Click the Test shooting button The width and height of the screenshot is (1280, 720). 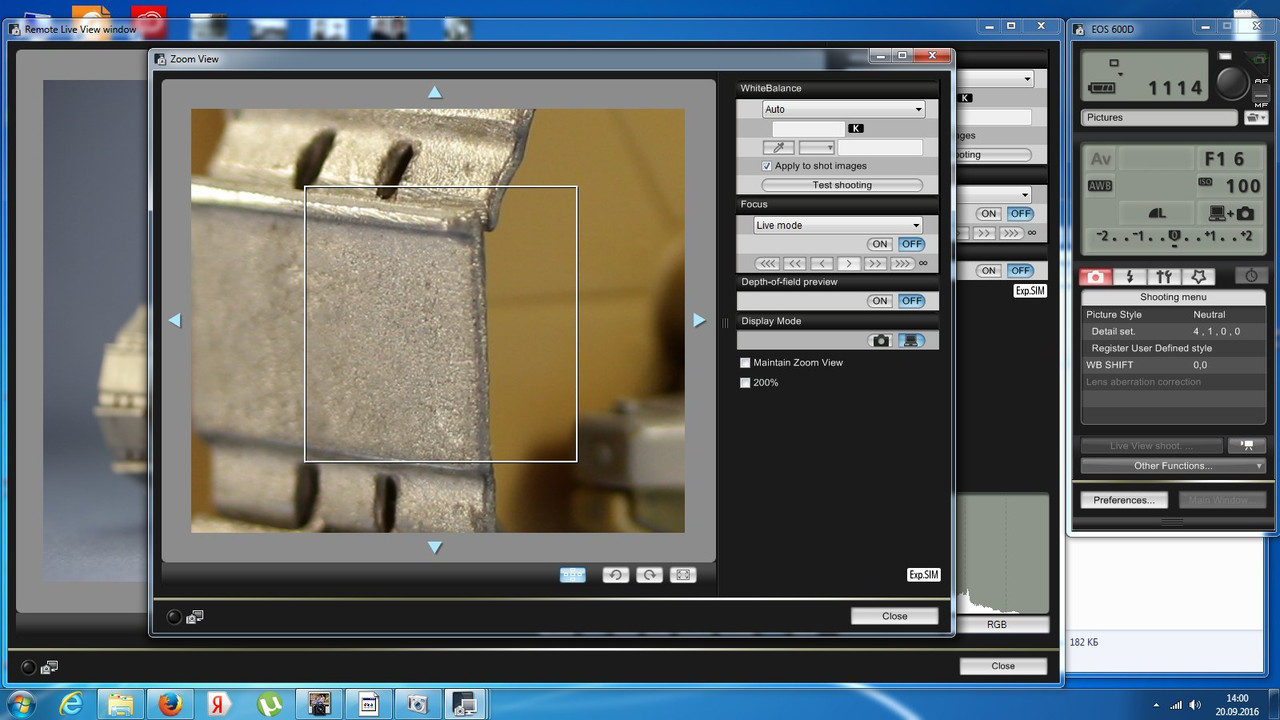842,185
